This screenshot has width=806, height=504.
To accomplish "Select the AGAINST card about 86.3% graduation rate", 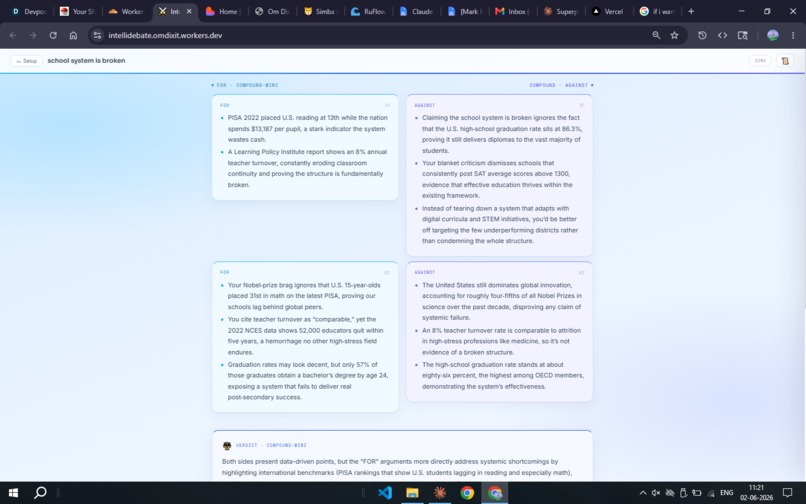I will click(499, 175).
